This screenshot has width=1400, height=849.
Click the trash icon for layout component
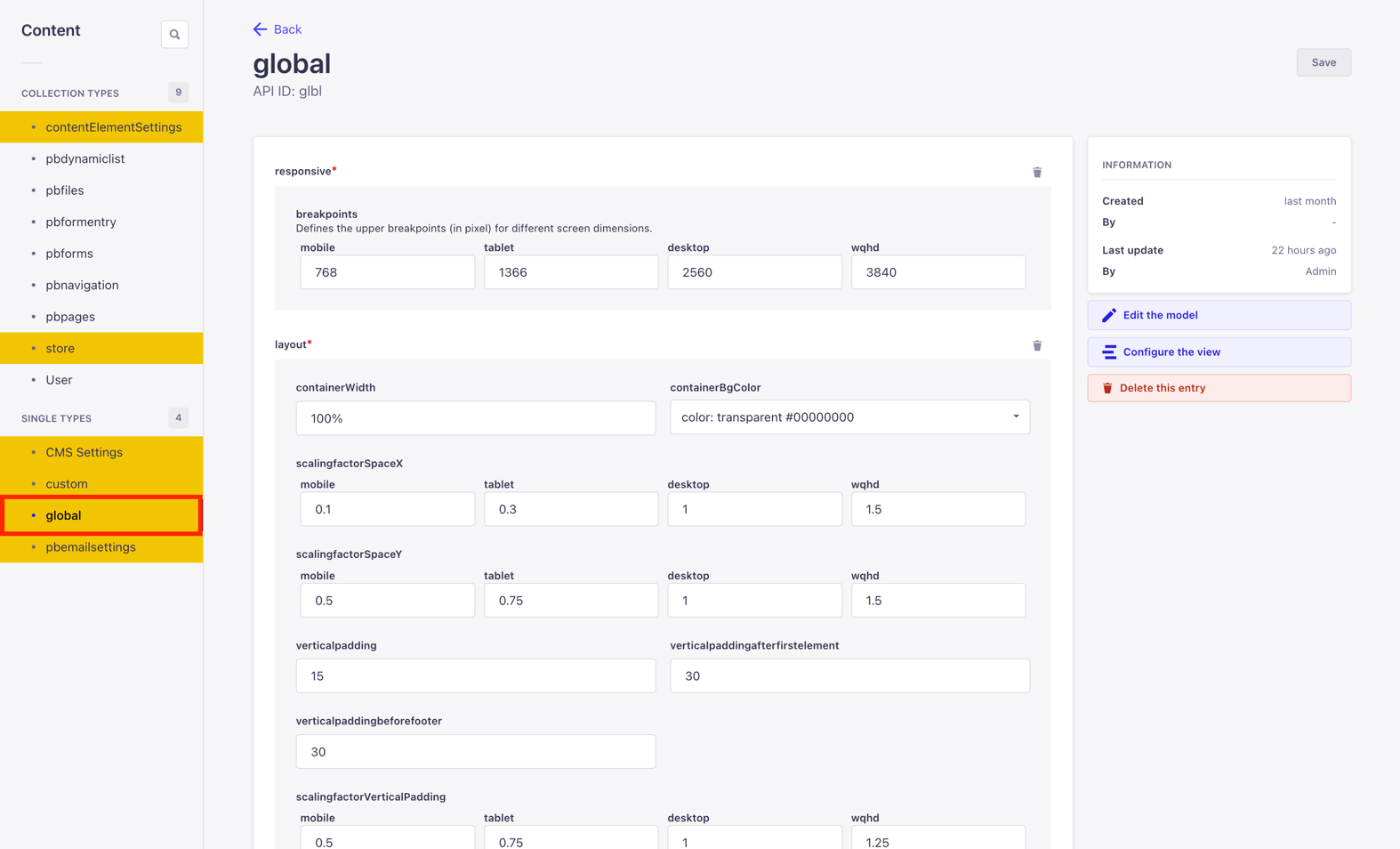pyautogui.click(x=1036, y=345)
